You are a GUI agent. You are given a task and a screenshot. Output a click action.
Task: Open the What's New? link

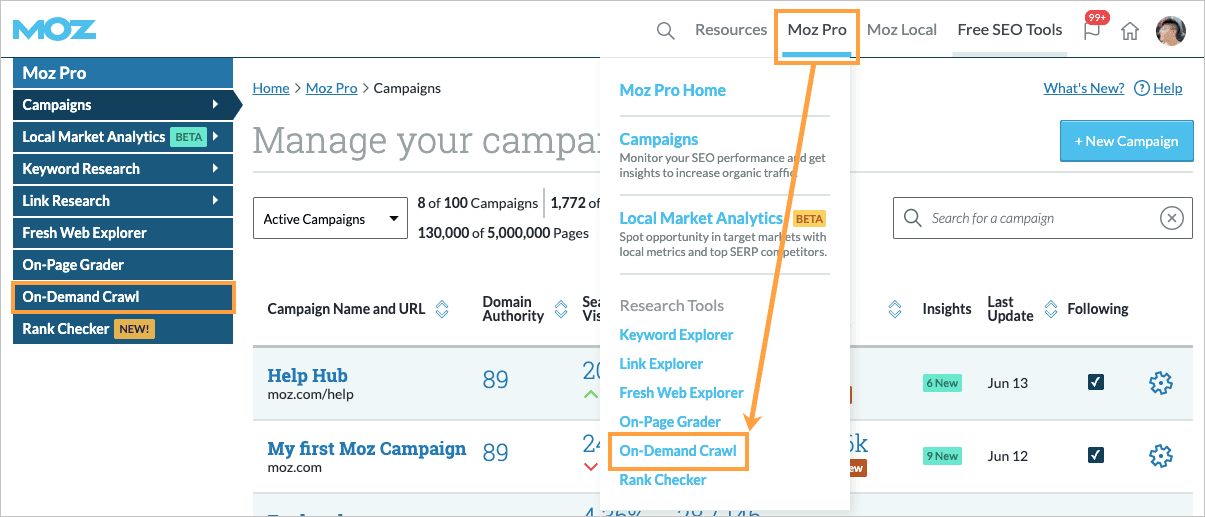[1083, 88]
